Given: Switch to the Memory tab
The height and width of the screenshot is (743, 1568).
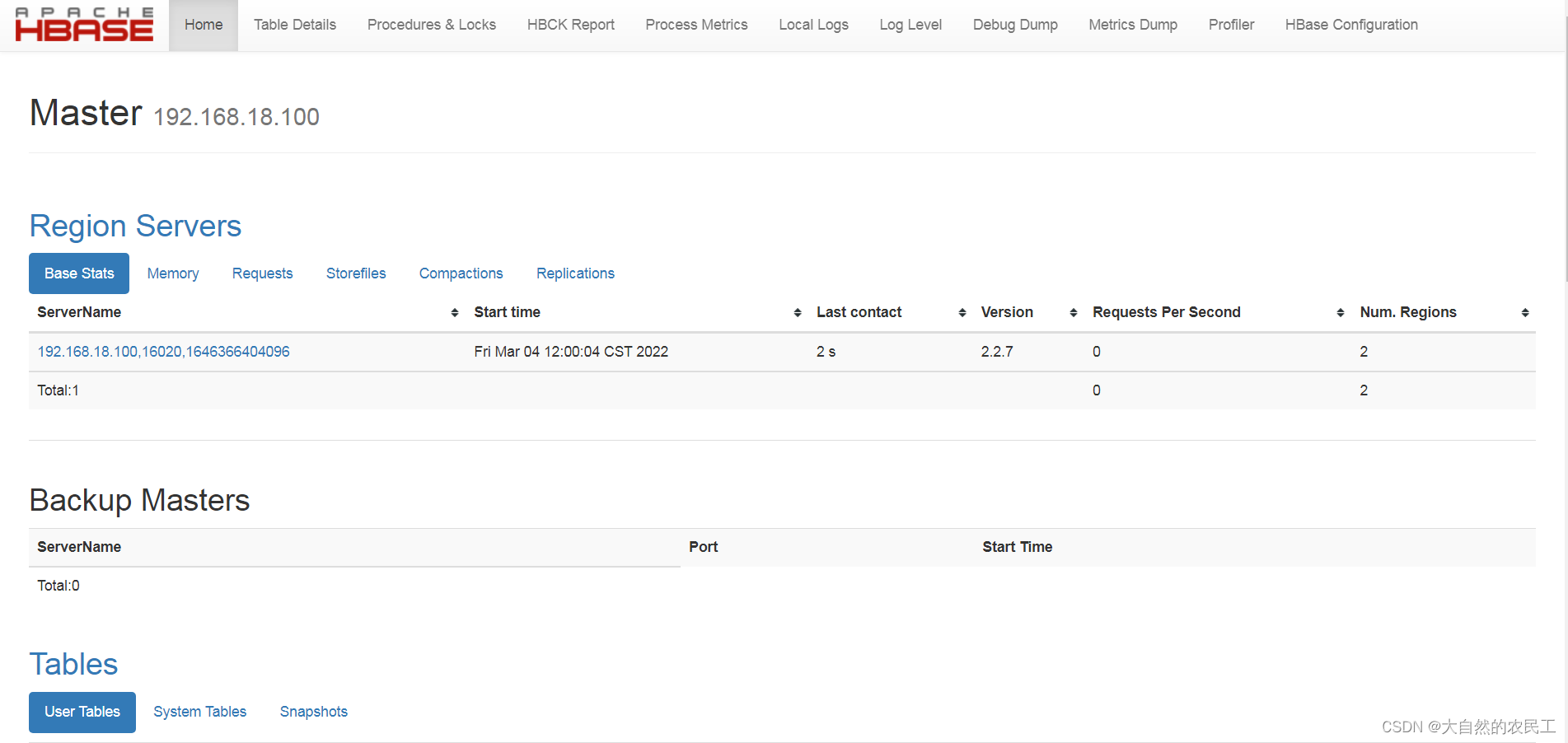Looking at the screenshot, I should coord(173,273).
